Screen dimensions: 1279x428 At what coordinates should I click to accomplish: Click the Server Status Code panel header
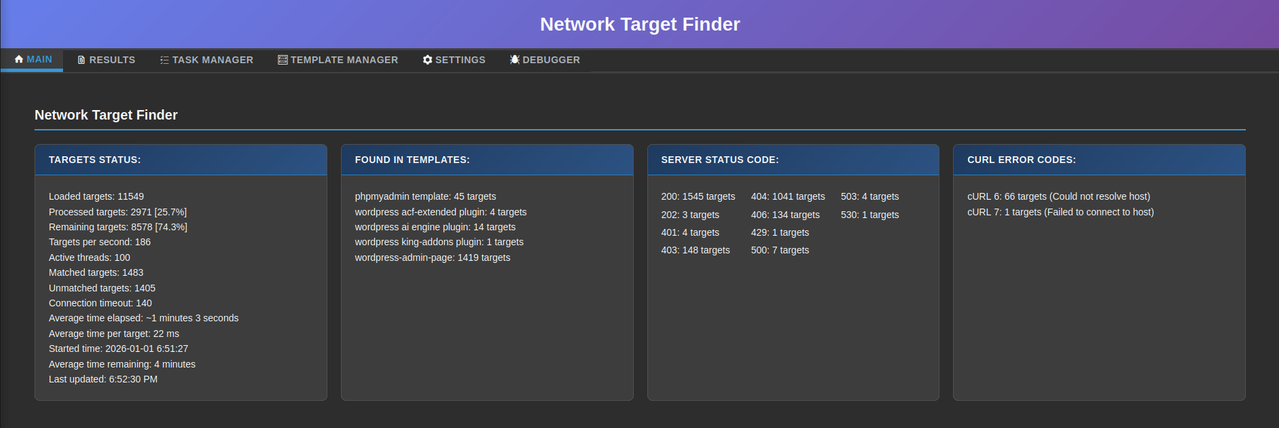point(793,160)
